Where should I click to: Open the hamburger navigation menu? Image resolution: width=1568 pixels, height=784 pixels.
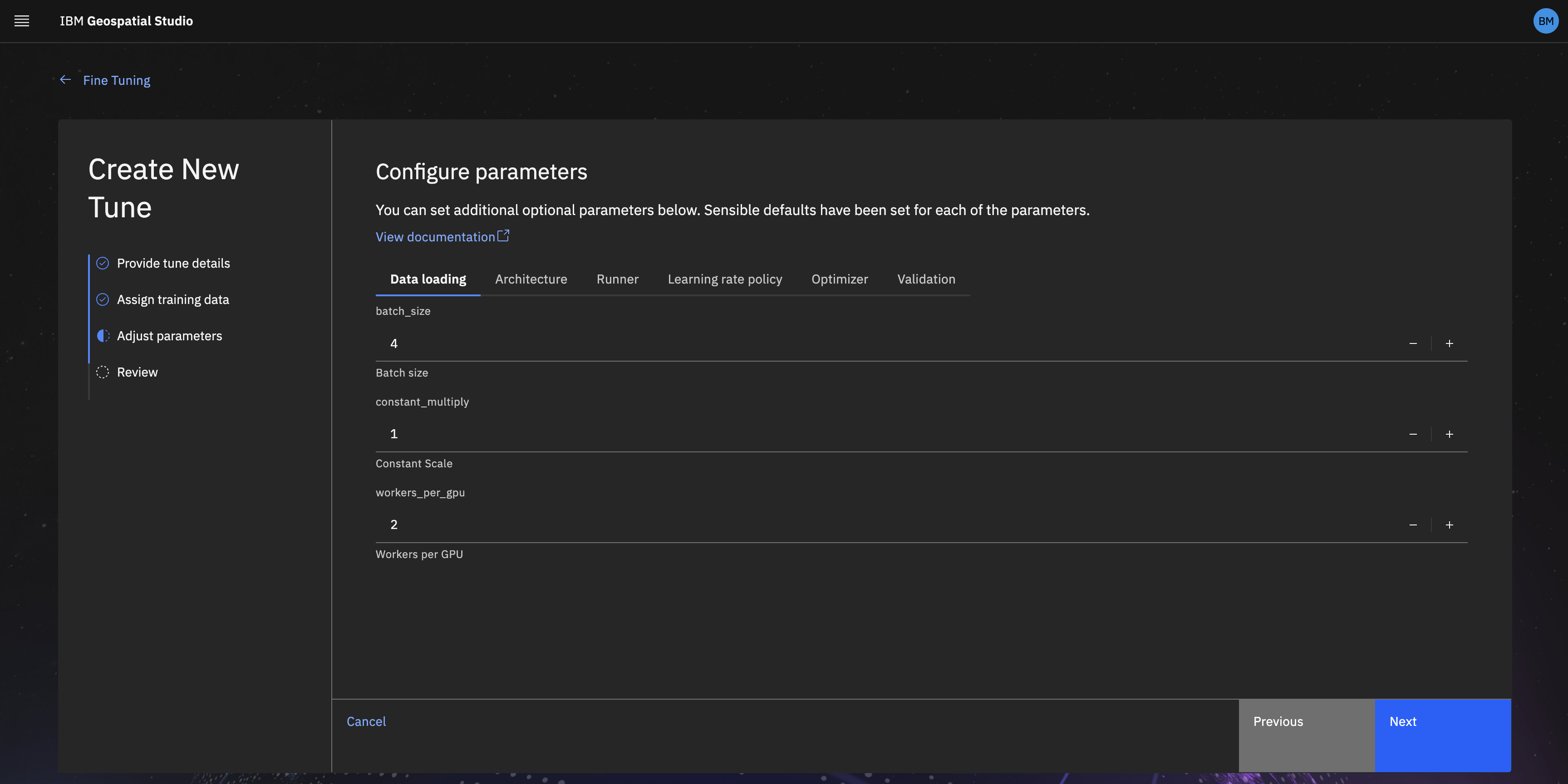point(22,21)
